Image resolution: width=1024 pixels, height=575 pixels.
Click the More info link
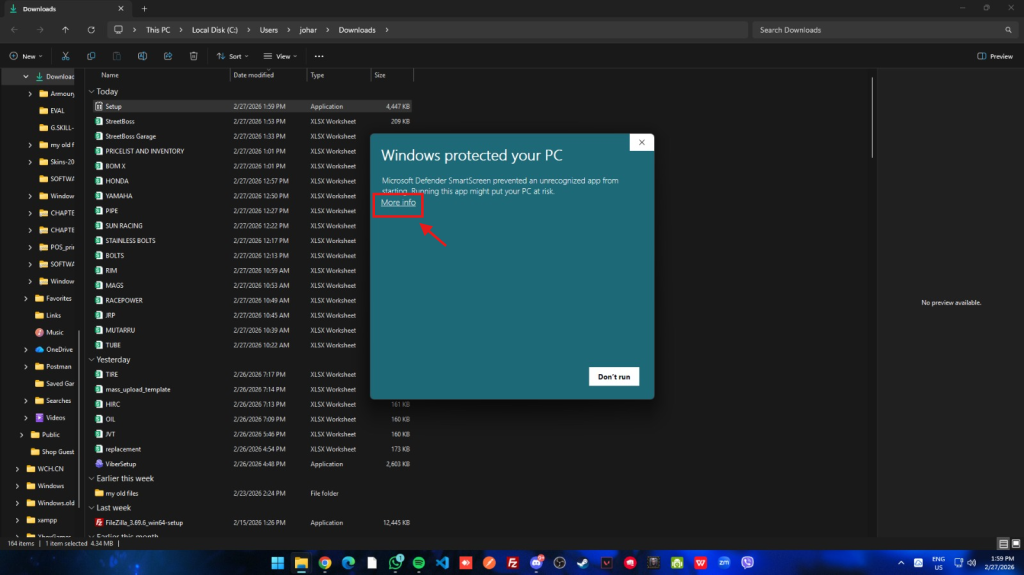coord(398,203)
